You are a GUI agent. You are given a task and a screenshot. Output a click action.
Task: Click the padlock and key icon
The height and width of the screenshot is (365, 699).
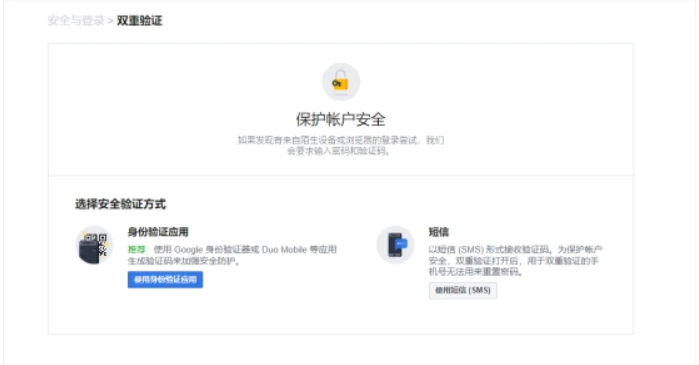pos(341,82)
